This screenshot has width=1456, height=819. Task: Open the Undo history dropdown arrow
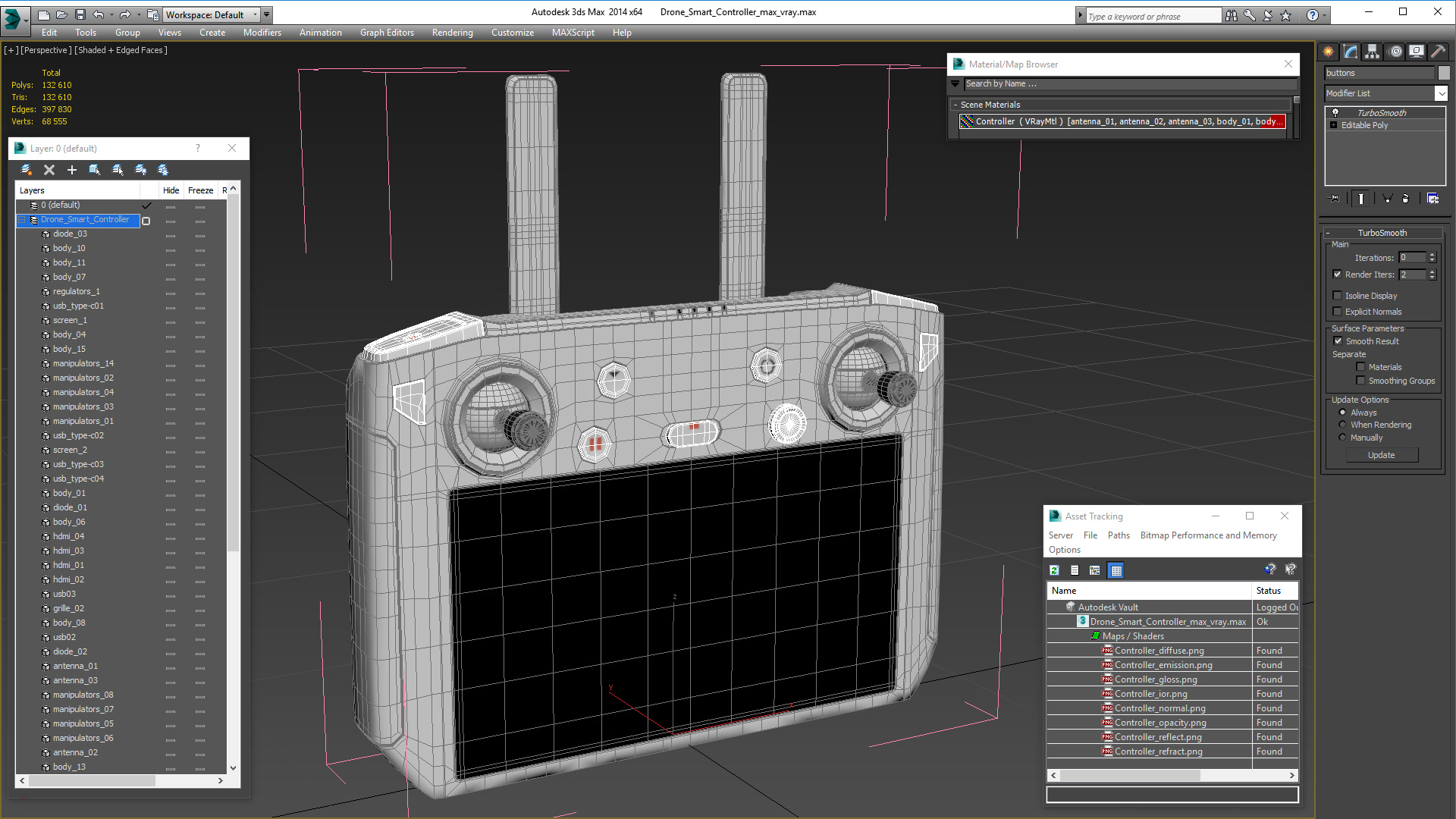pos(111,14)
